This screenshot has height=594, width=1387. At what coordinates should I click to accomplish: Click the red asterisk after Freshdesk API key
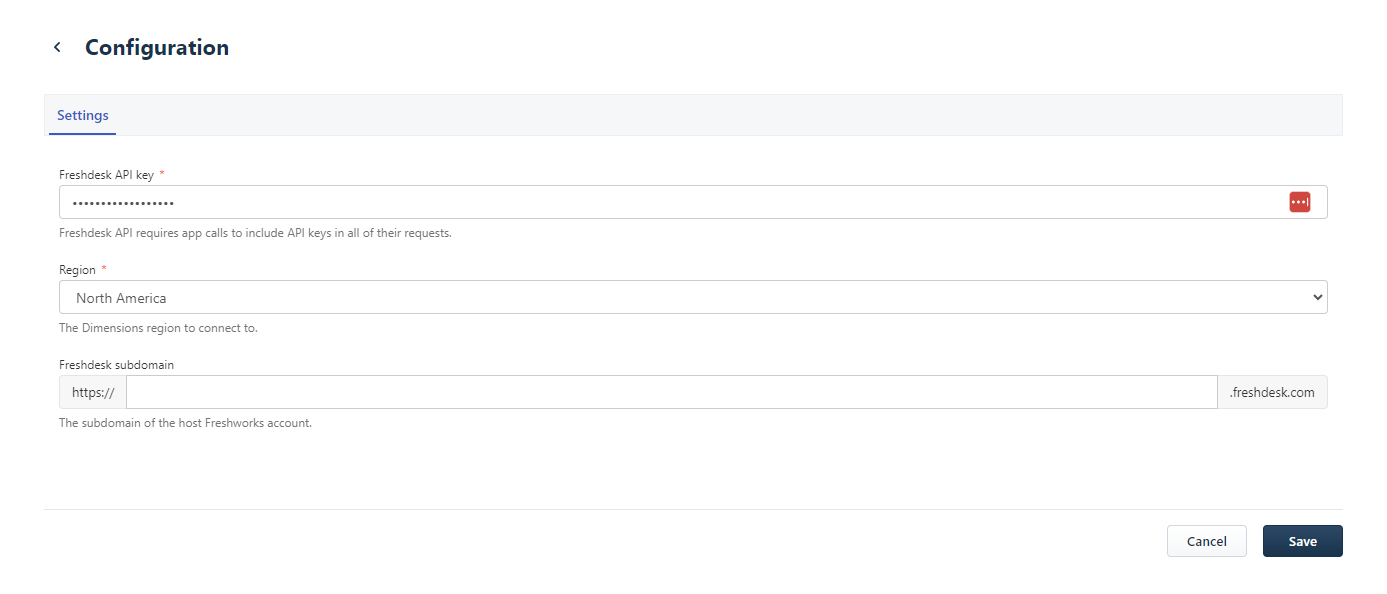162,175
